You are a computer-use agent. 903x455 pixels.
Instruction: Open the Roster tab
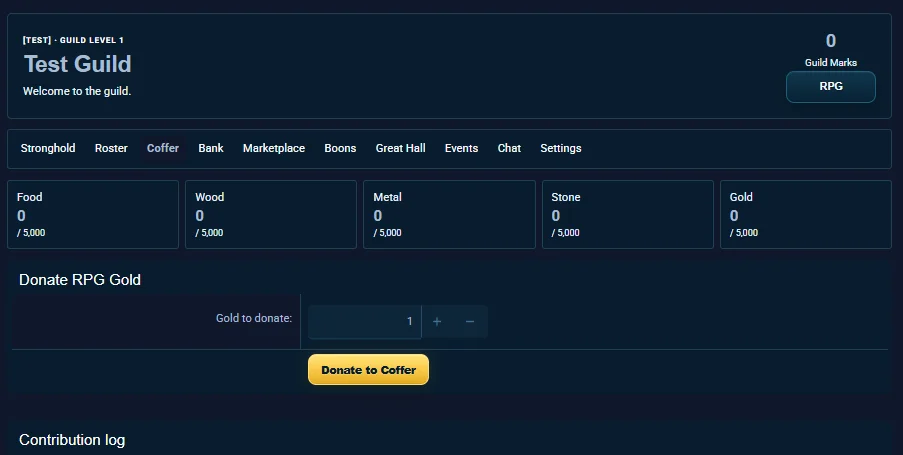tap(111, 148)
